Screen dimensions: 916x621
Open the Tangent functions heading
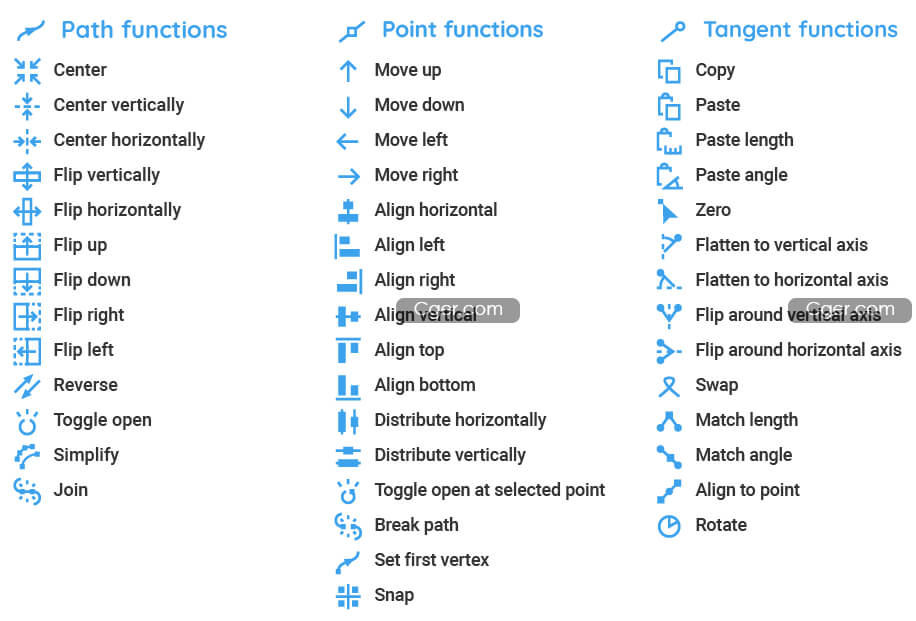(800, 29)
